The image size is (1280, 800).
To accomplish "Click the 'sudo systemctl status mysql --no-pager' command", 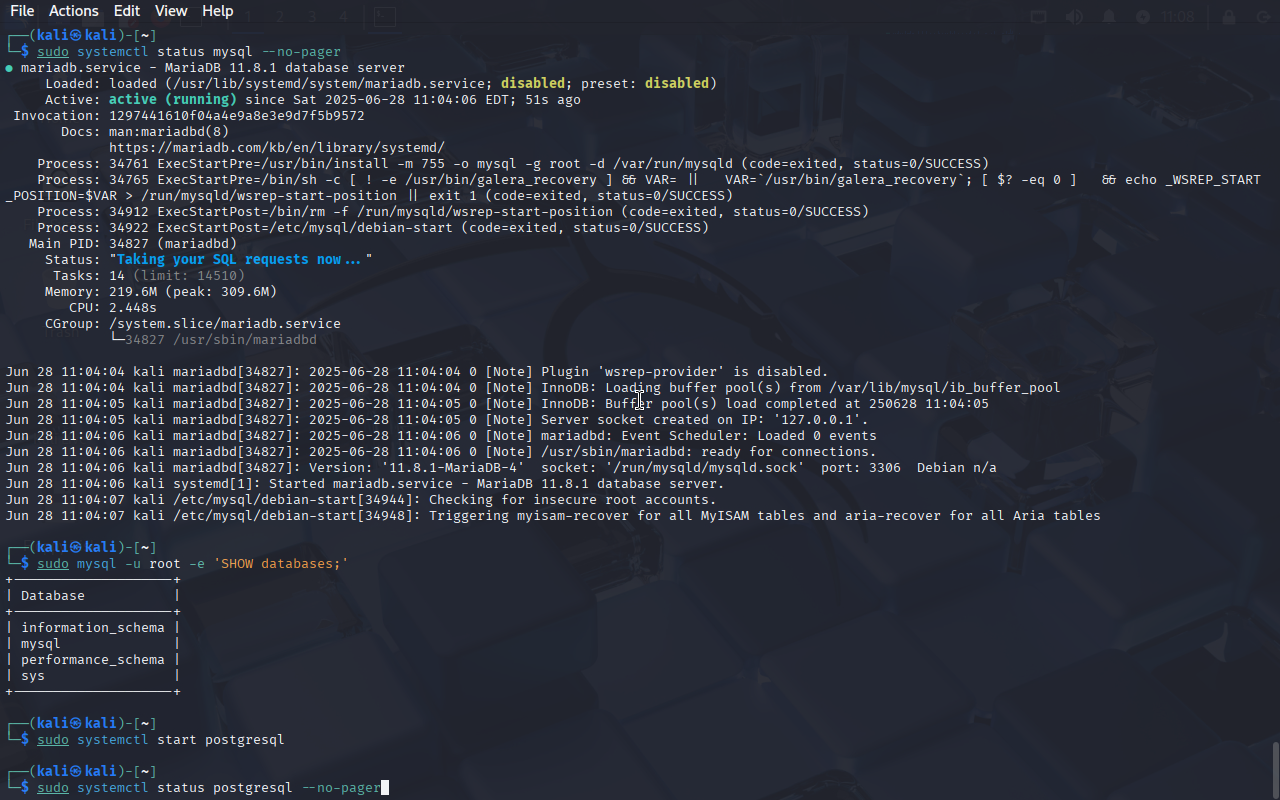I will [189, 51].
